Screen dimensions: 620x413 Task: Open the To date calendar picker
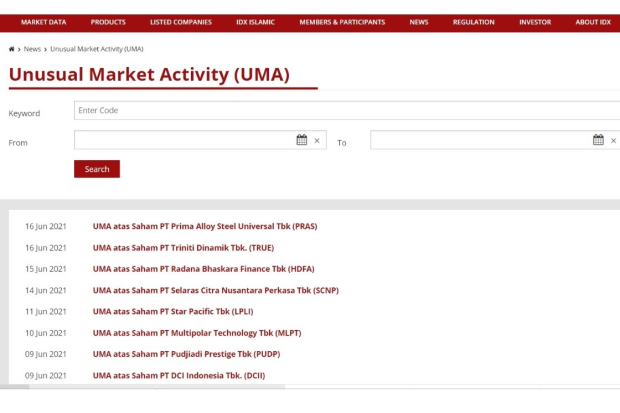click(x=598, y=140)
